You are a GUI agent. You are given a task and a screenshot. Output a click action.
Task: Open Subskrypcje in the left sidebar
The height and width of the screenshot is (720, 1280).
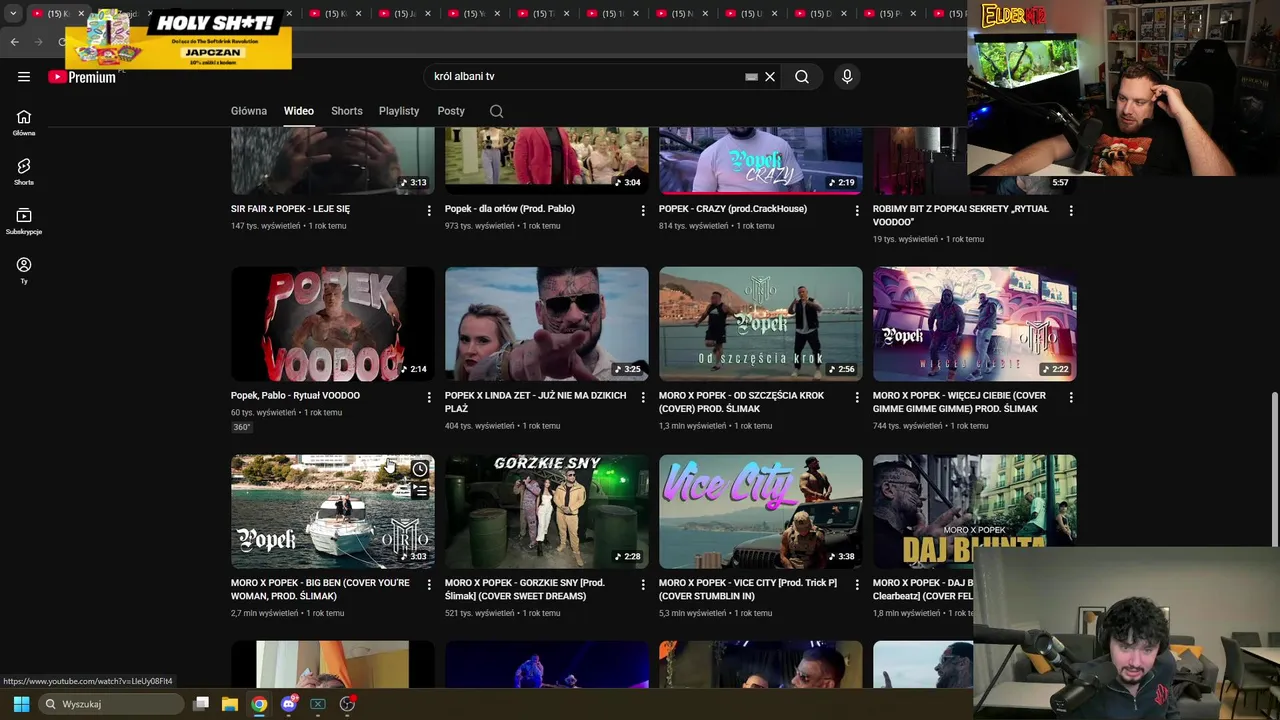click(24, 221)
